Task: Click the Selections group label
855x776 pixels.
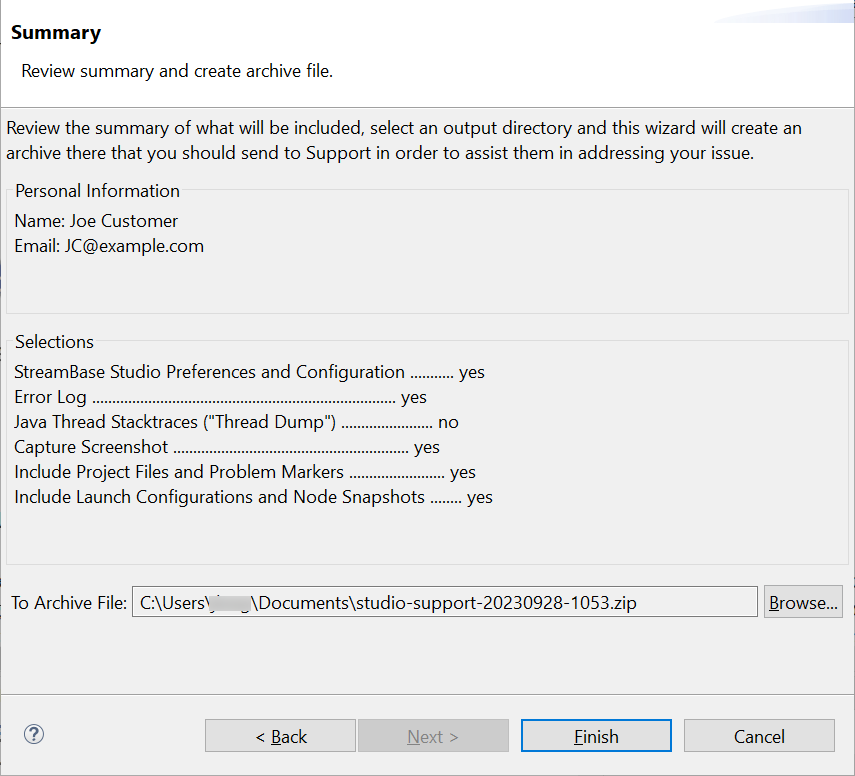Action: (x=54, y=342)
